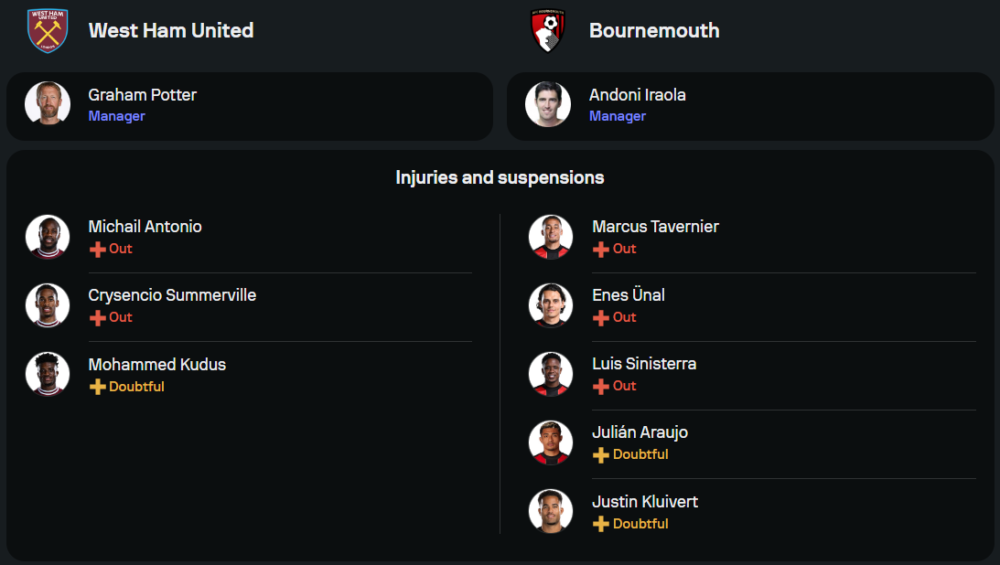Viewport: 1000px width, 565px height.
Task: Click the yellow Doubtful icon for Justin Kluivert
Action: [x=601, y=524]
